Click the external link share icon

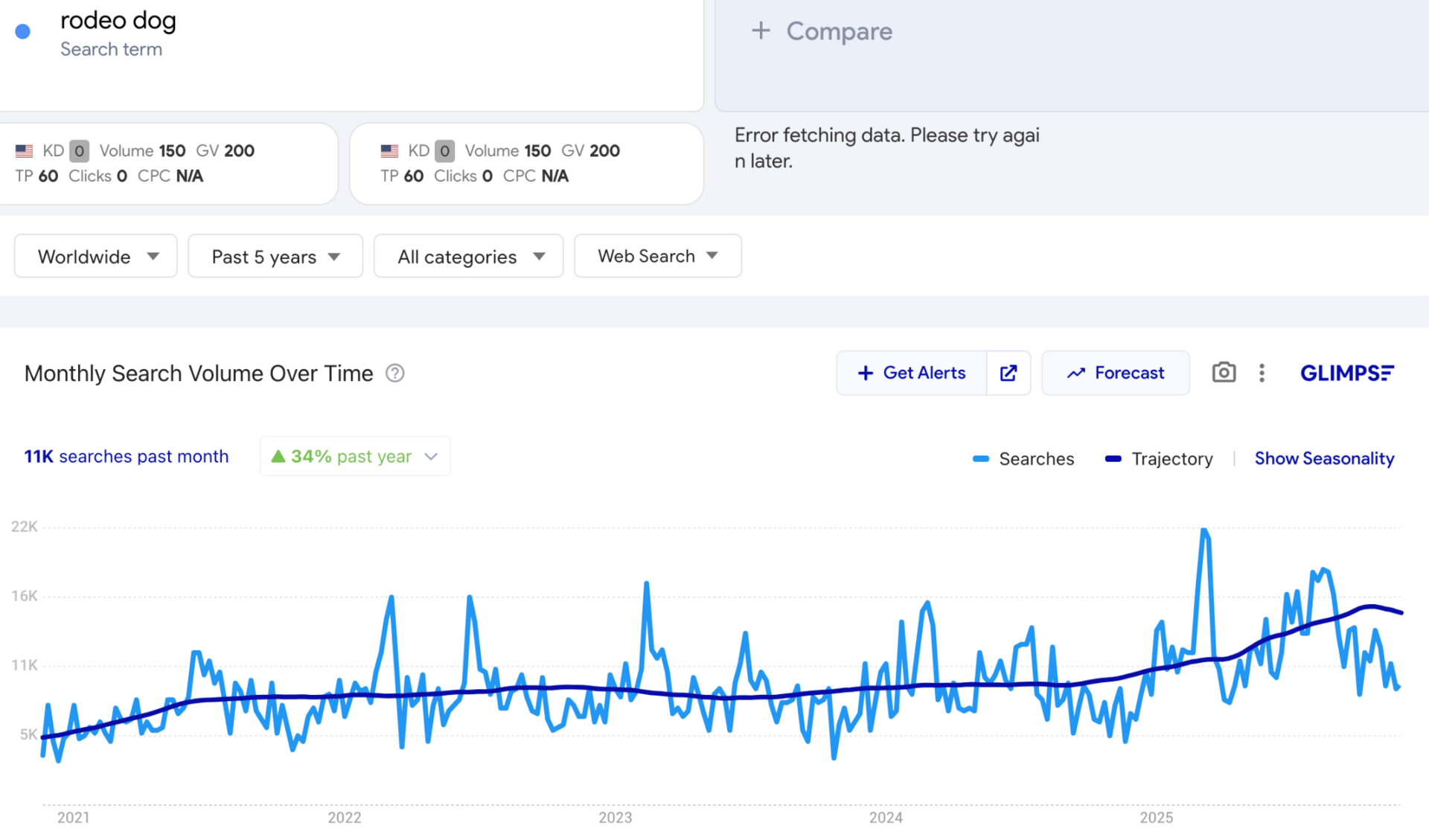[x=1008, y=373]
